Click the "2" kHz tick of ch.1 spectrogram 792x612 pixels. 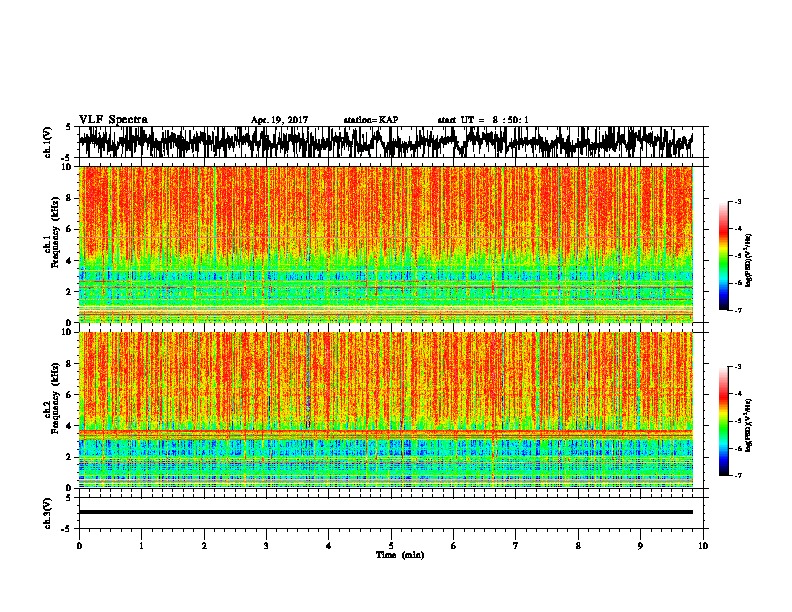pos(69,292)
